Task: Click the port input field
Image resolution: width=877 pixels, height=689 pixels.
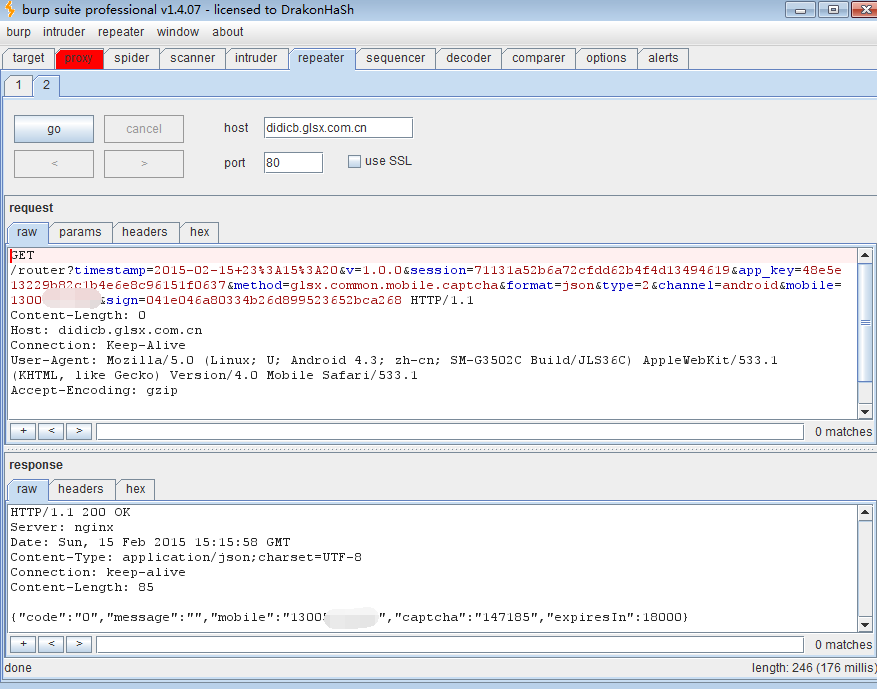Action: pyautogui.click(x=293, y=163)
